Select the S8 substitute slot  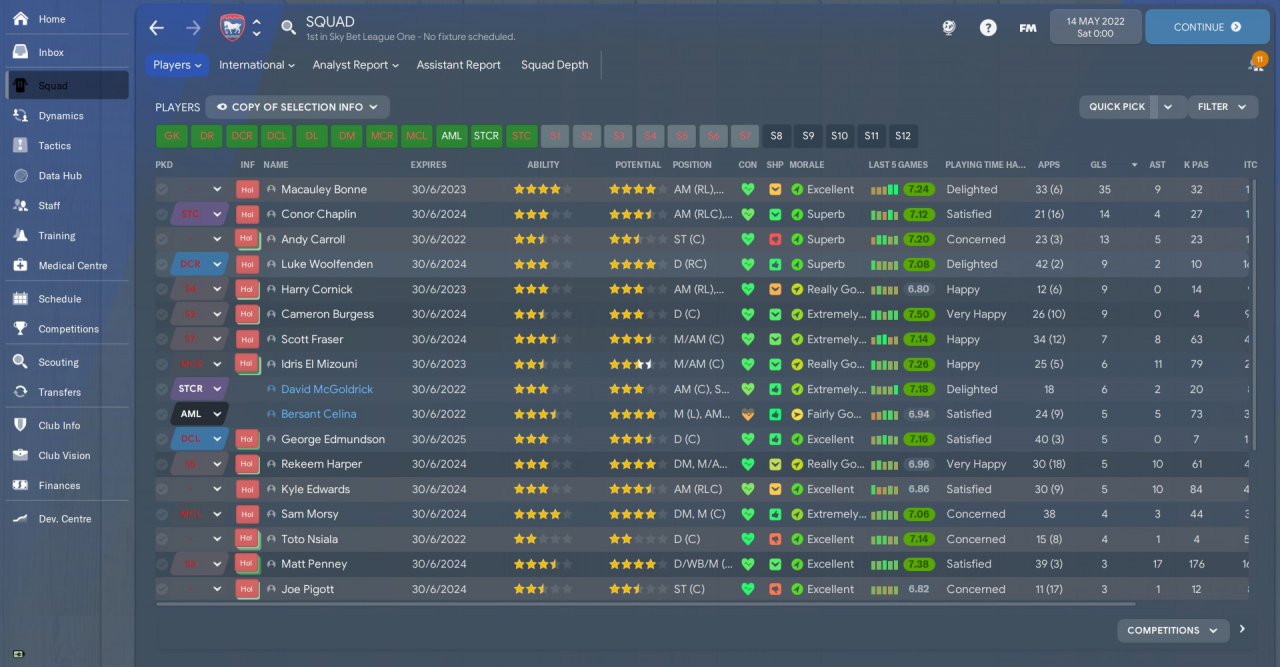(777, 136)
